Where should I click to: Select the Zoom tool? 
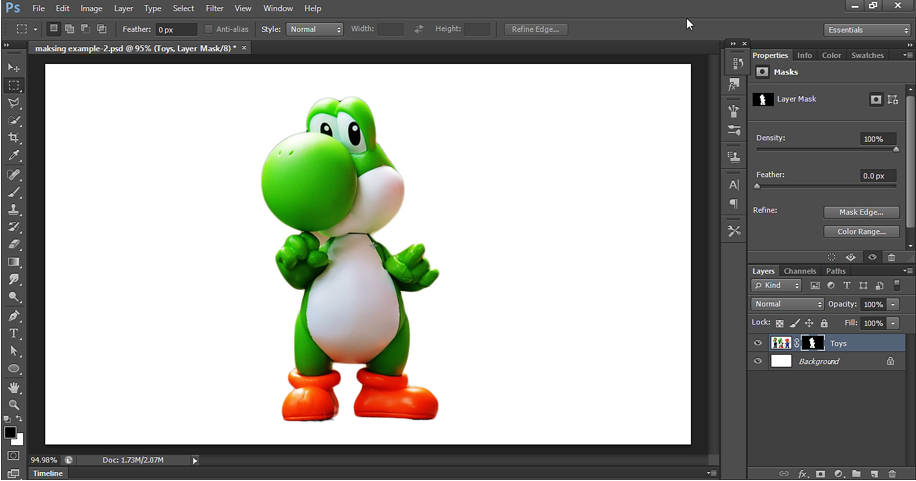coord(14,405)
